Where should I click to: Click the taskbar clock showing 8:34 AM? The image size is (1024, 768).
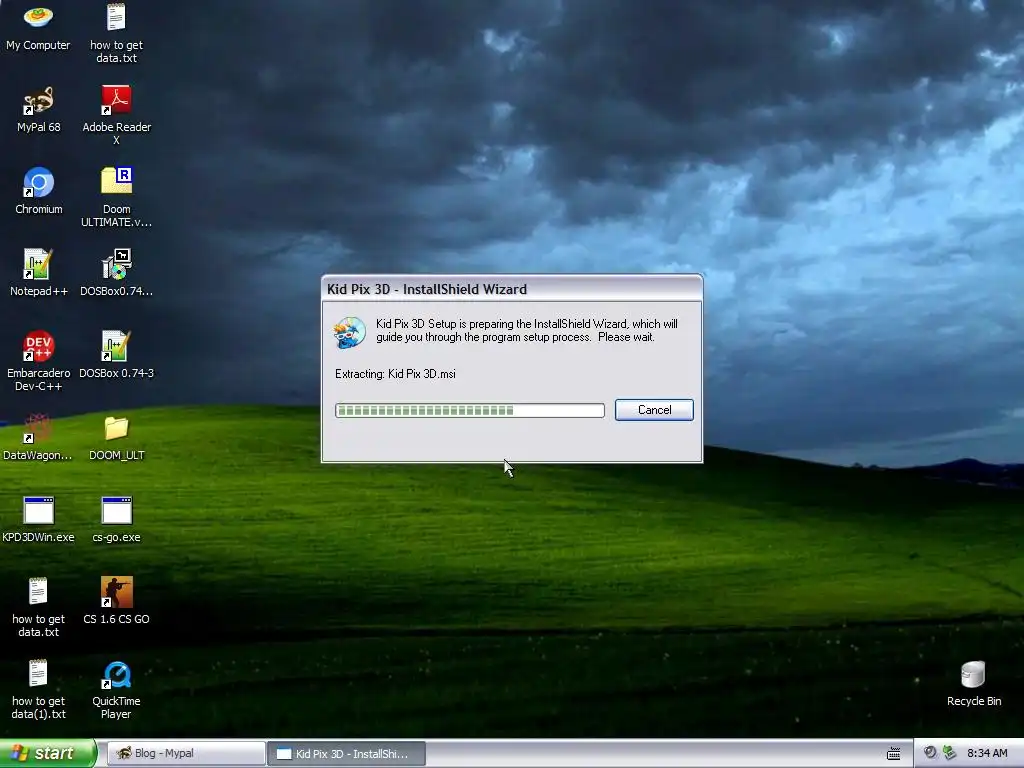coord(987,754)
